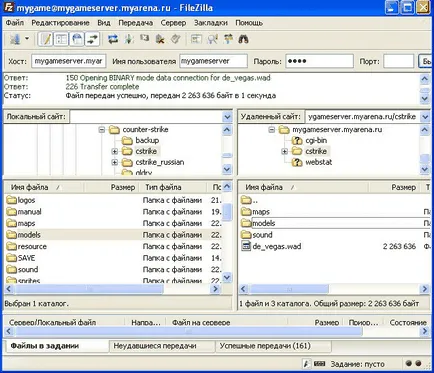The height and width of the screenshot is (373, 434).
Task: Disconnect from the current server
Action: pos(160,39)
